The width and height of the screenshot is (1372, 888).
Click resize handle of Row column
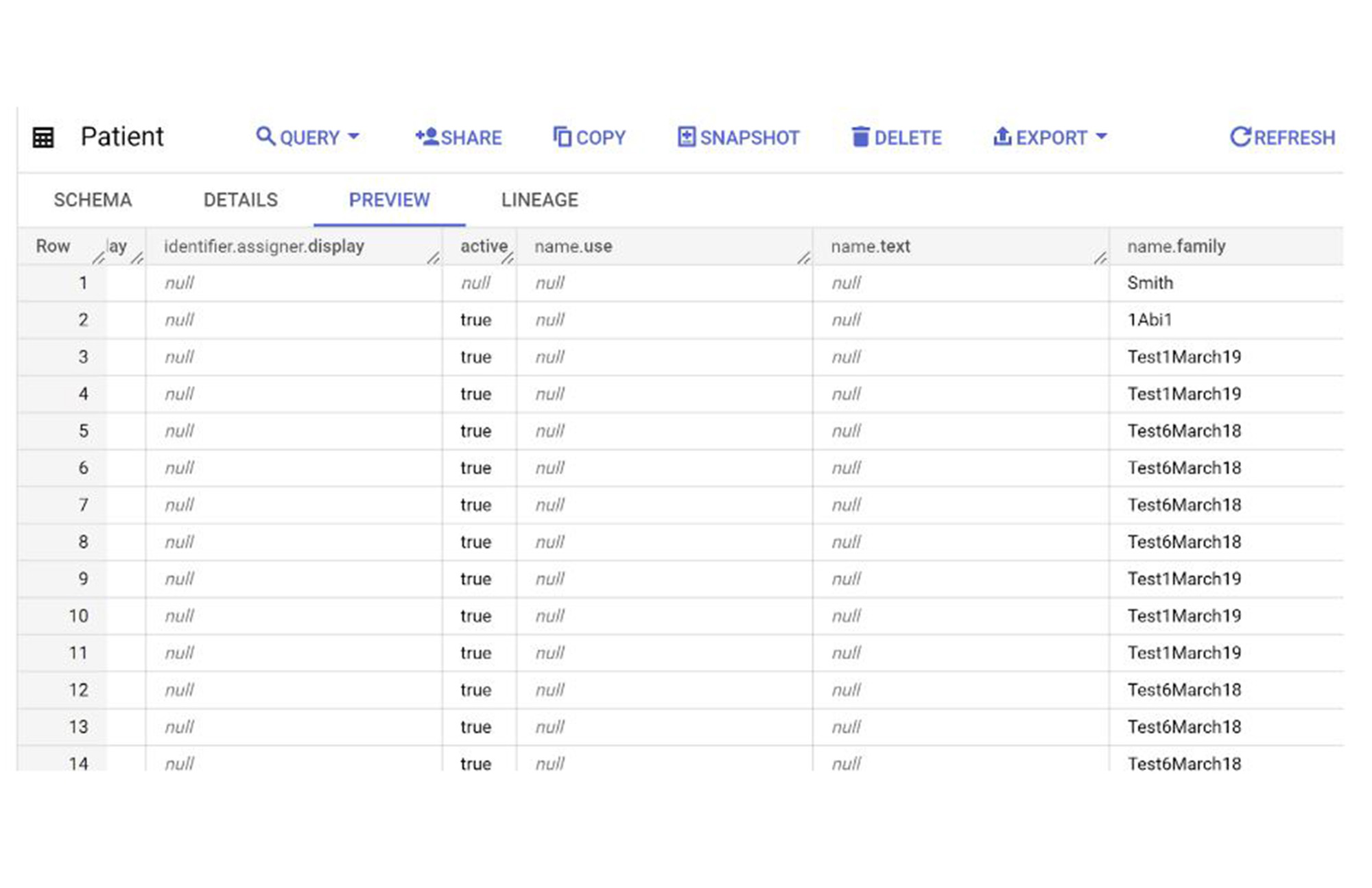(99, 258)
